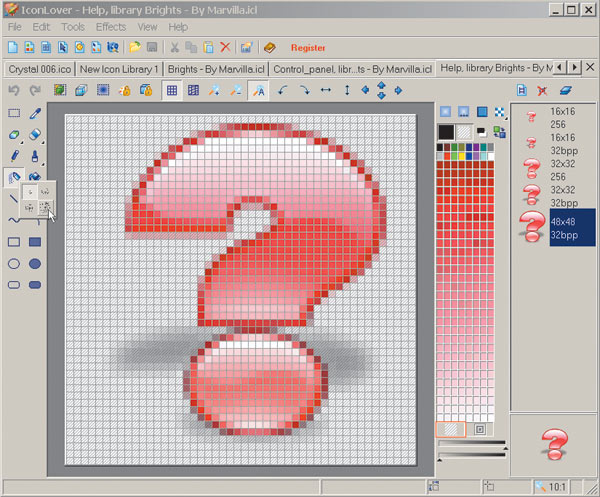Open Brights - By Marvilla.icl tab
This screenshot has height=497, width=600.
pyautogui.click(x=216, y=69)
